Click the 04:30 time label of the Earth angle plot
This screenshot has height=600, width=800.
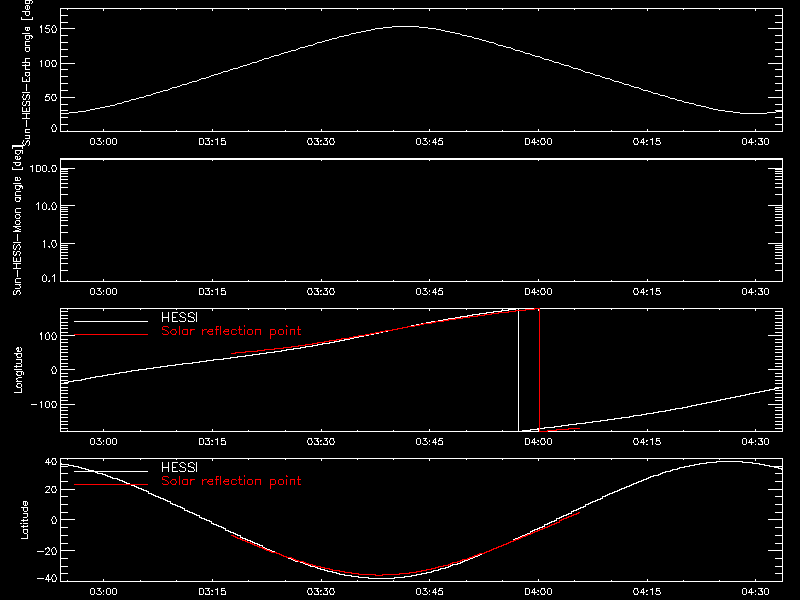point(756,142)
